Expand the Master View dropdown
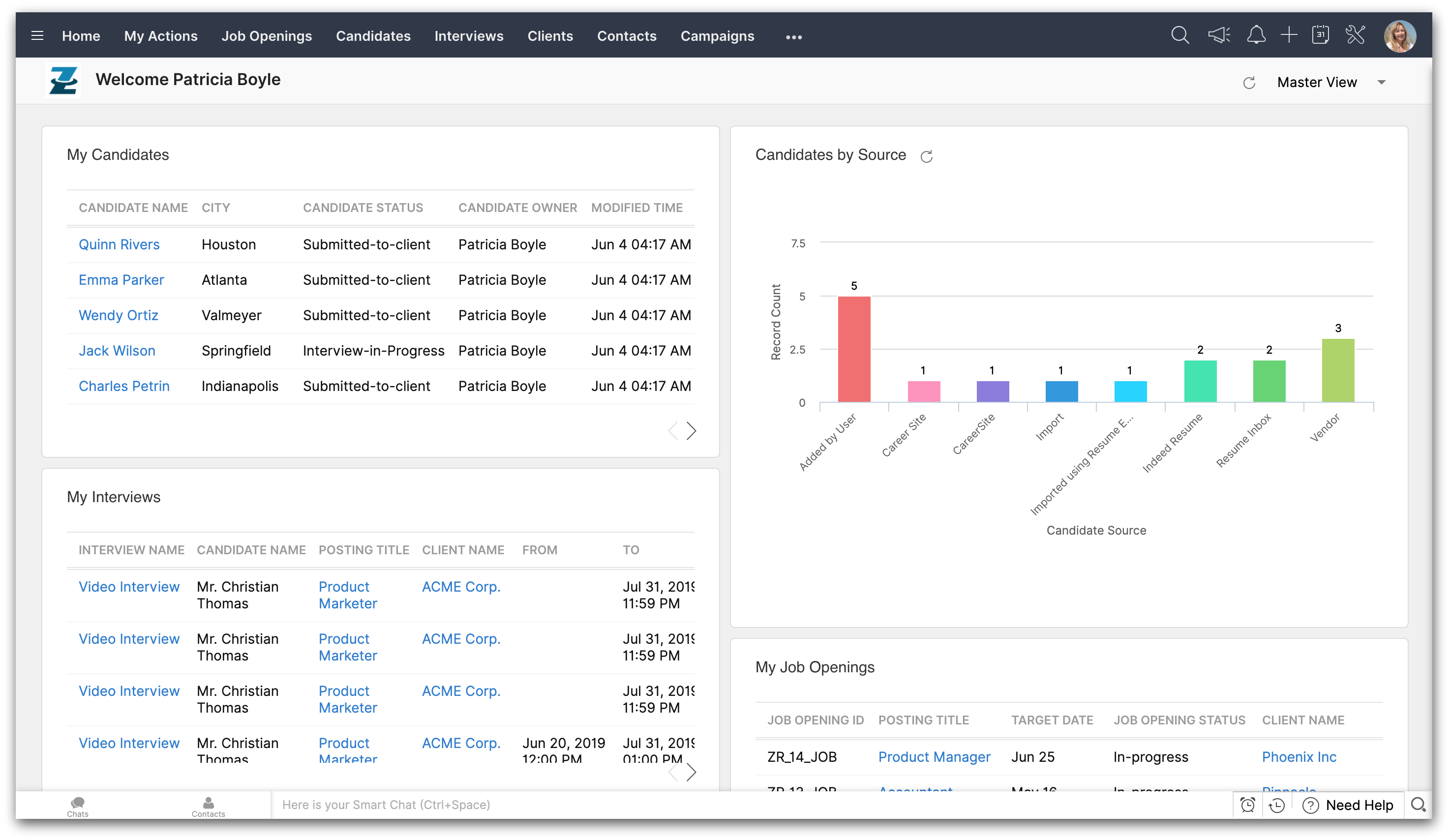1450x840 pixels. [x=1381, y=82]
